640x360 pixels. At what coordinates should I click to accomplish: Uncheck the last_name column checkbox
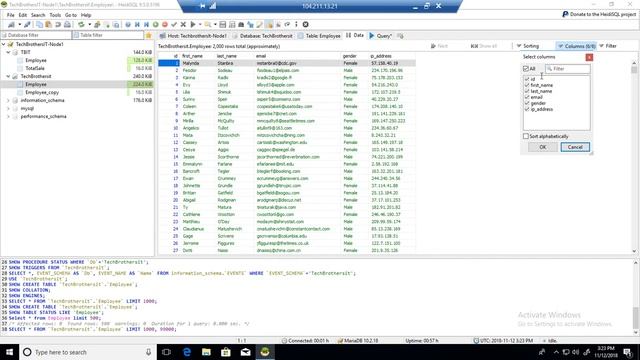(527, 91)
